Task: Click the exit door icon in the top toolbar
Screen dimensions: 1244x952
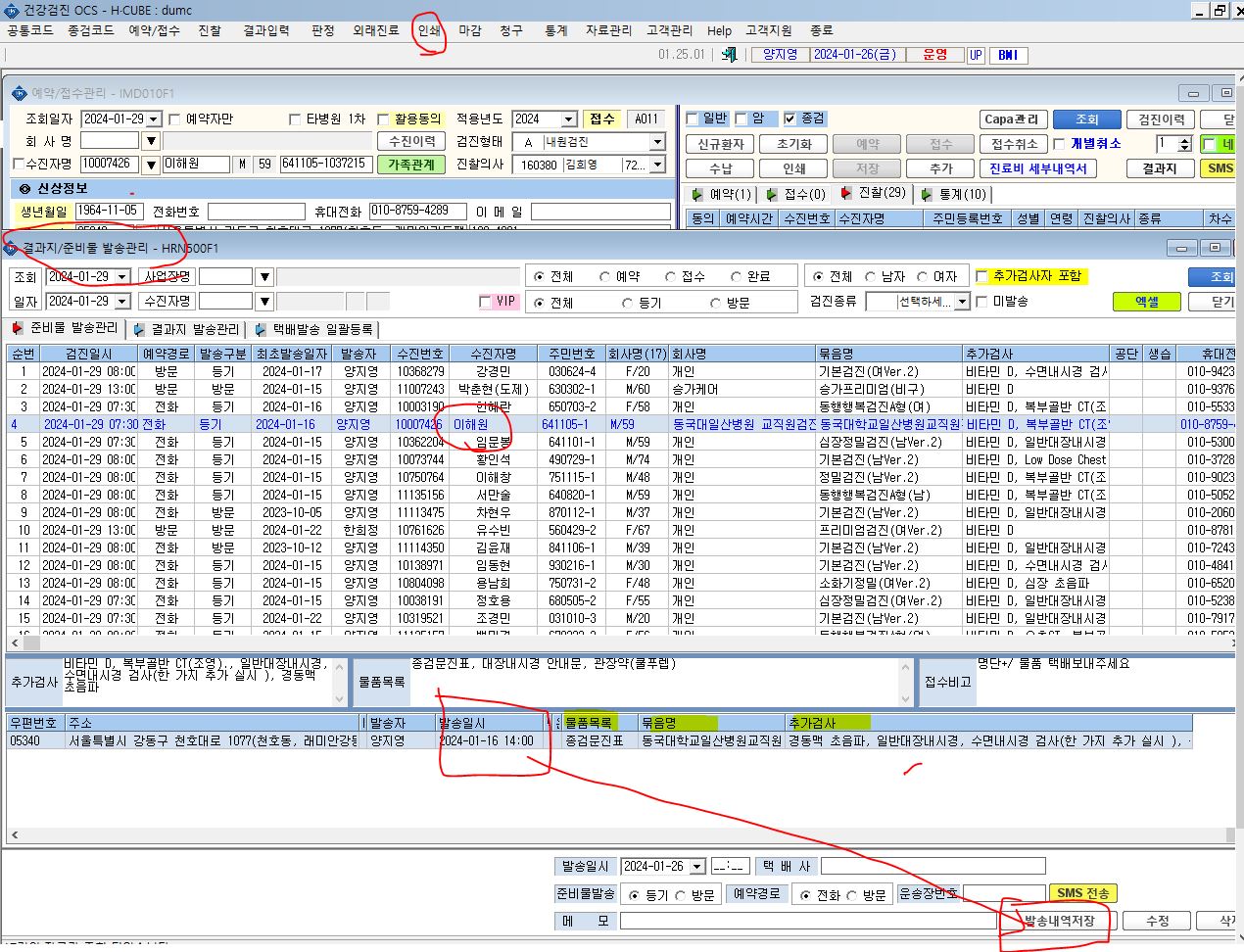Action: click(x=729, y=55)
